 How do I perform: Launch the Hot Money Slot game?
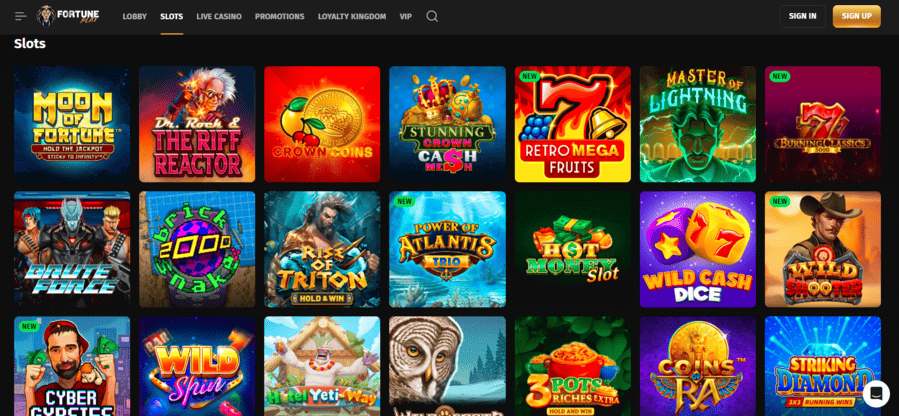[573, 249]
